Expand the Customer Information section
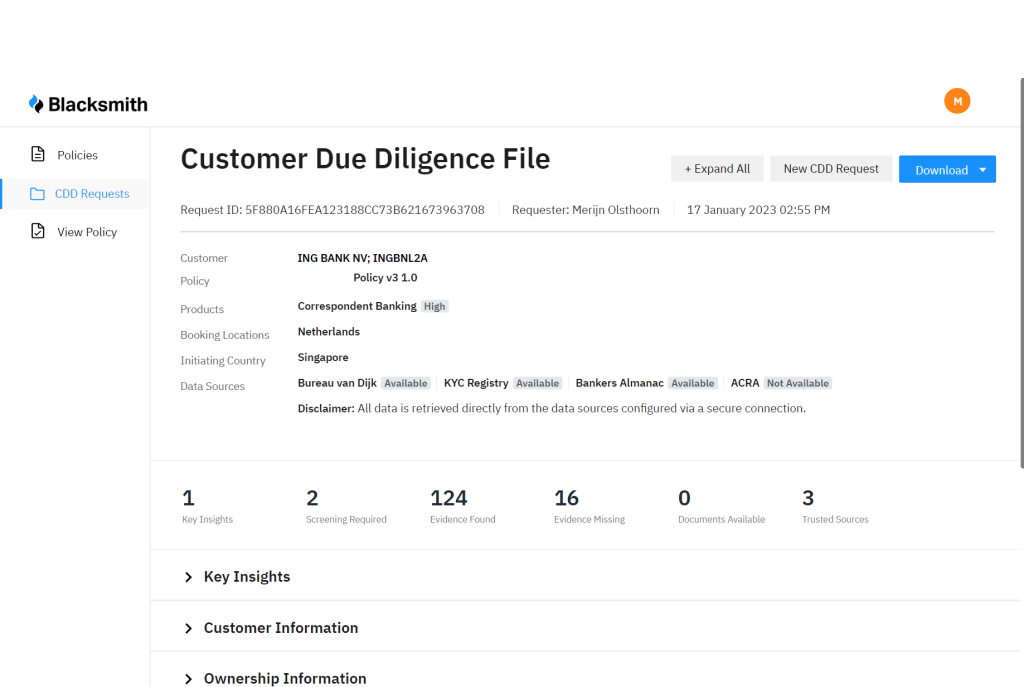 pyautogui.click(x=280, y=628)
